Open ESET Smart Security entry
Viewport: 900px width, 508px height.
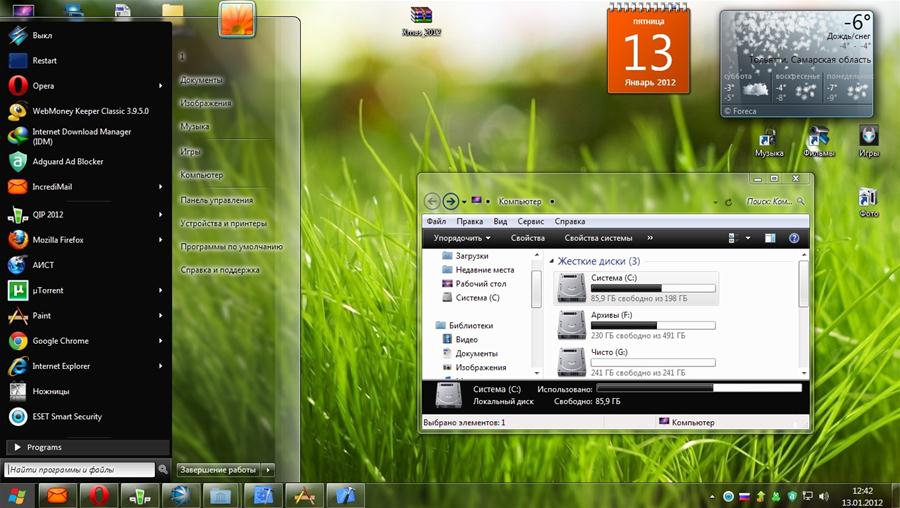tap(67, 417)
